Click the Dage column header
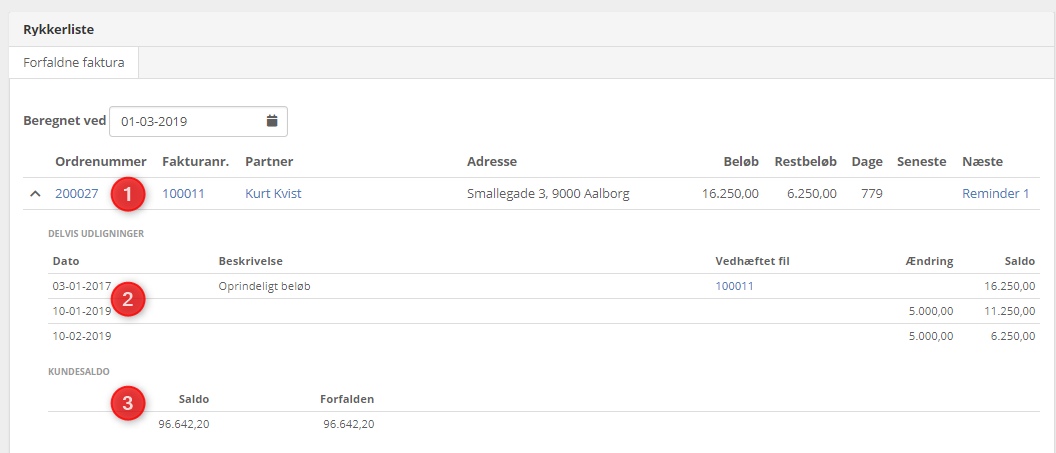 [x=866, y=162]
